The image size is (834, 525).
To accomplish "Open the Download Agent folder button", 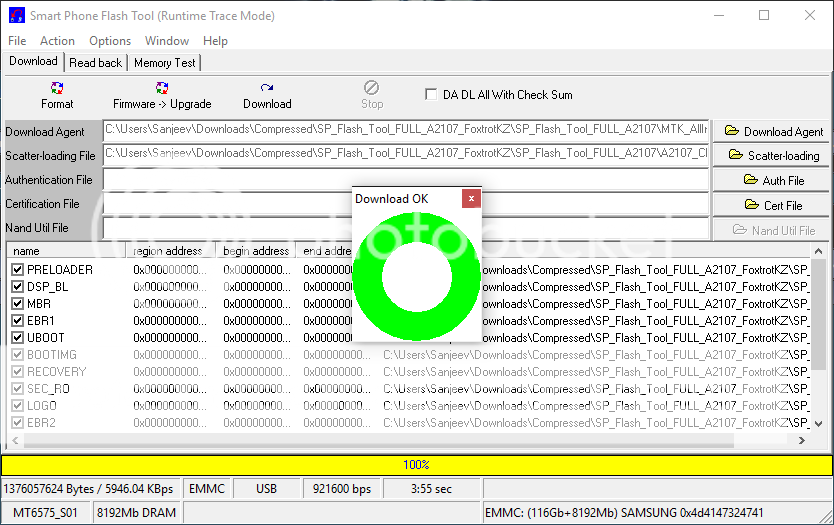I will [773, 131].
